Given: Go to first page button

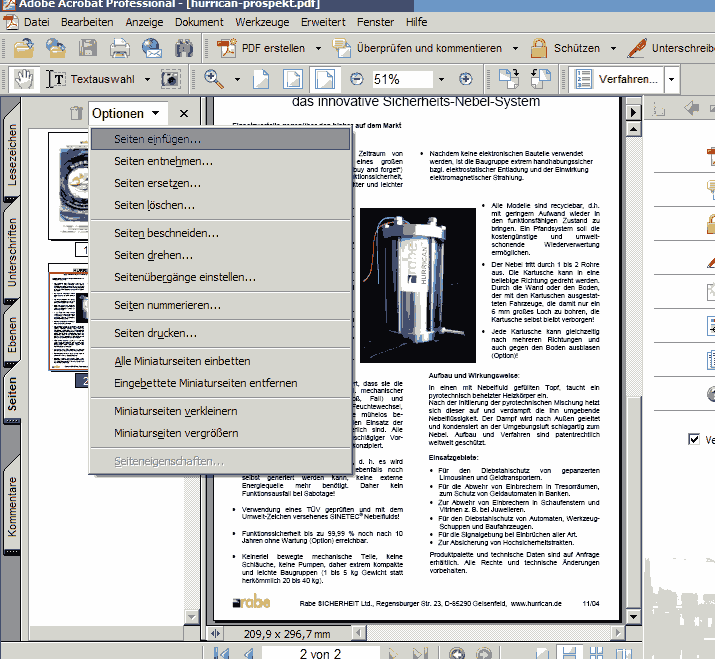Looking at the screenshot, I should pos(222,653).
